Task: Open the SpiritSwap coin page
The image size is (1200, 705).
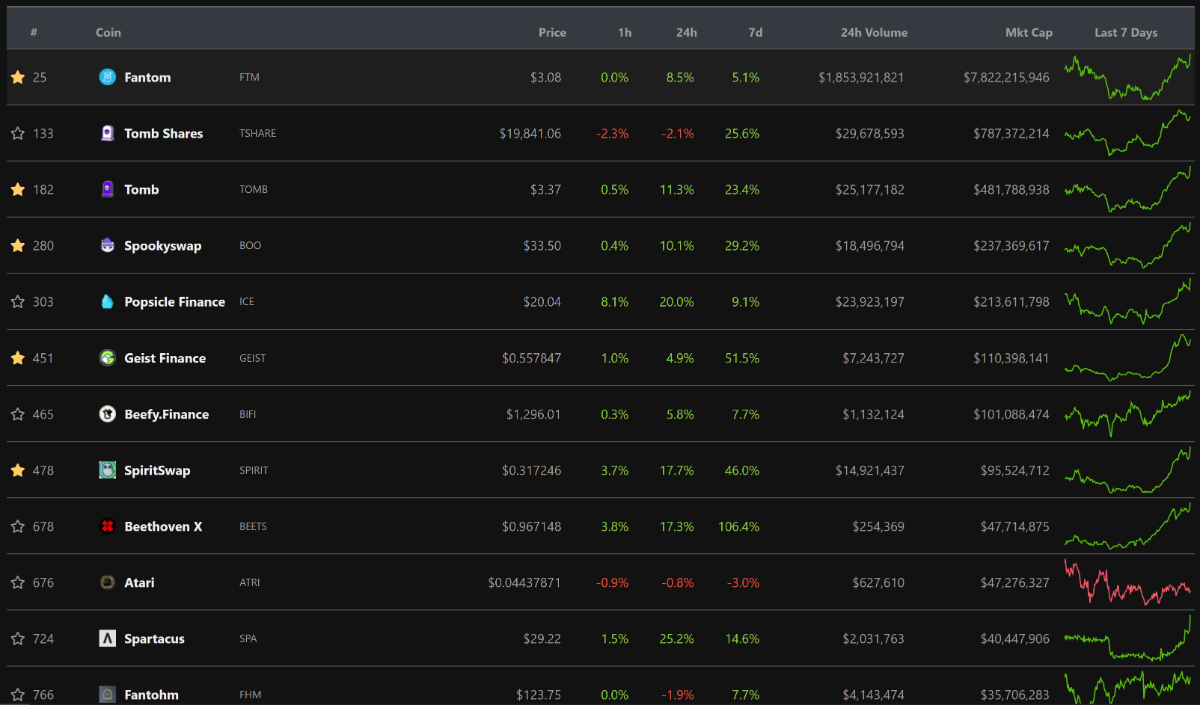Action: pyautogui.click(x=157, y=470)
